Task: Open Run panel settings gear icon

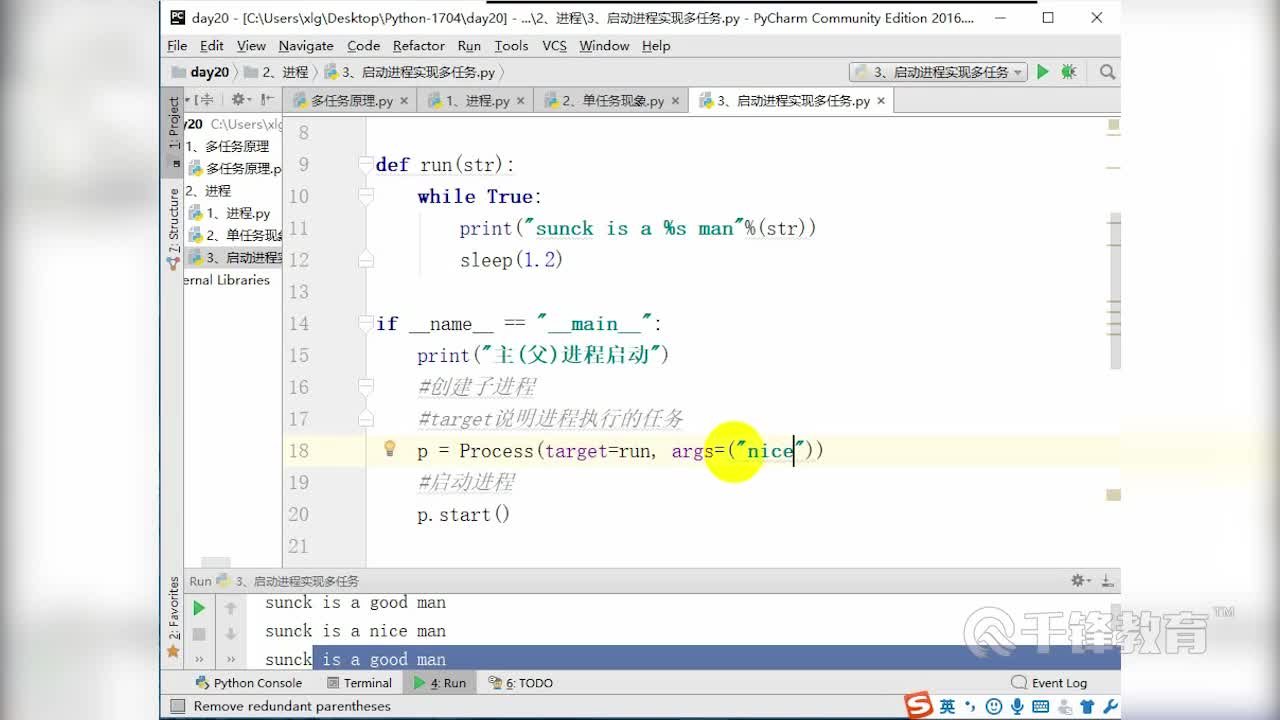Action: 1079,580
